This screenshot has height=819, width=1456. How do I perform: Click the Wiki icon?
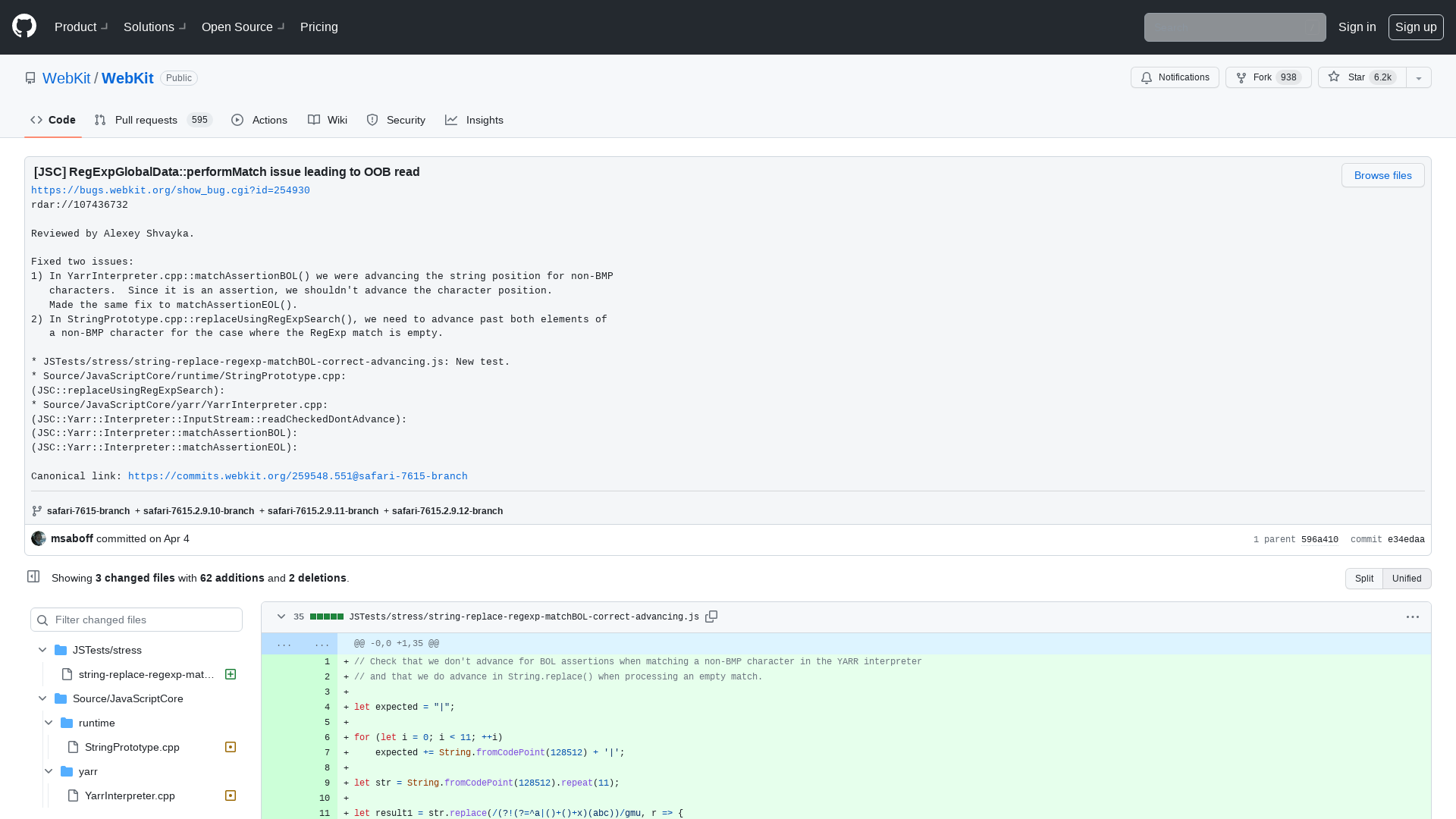(314, 120)
